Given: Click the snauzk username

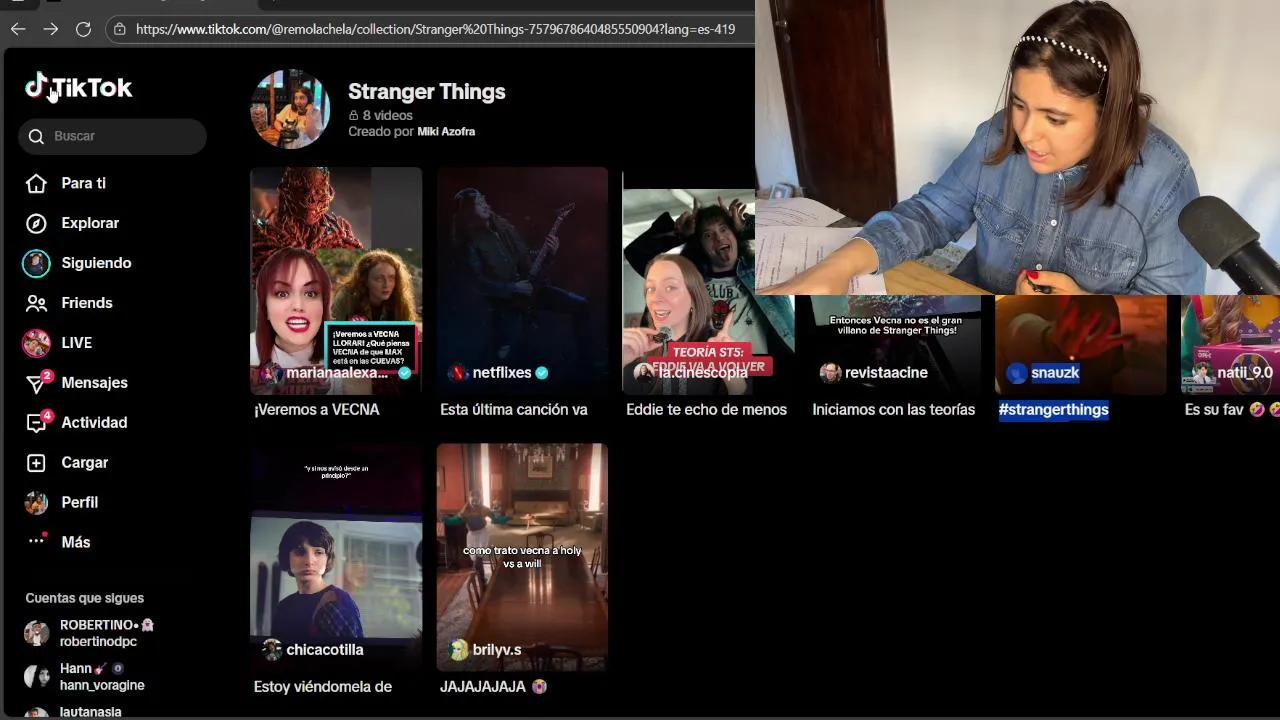Looking at the screenshot, I should tap(1055, 373).
